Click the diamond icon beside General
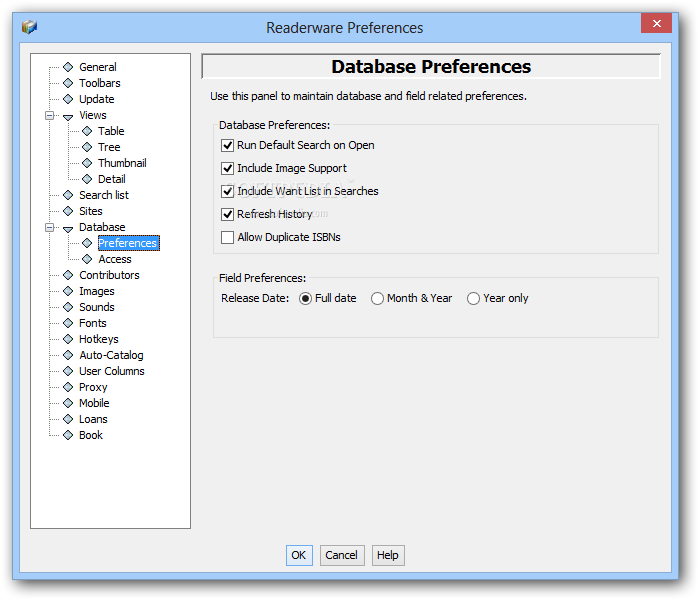 (68, 67)
